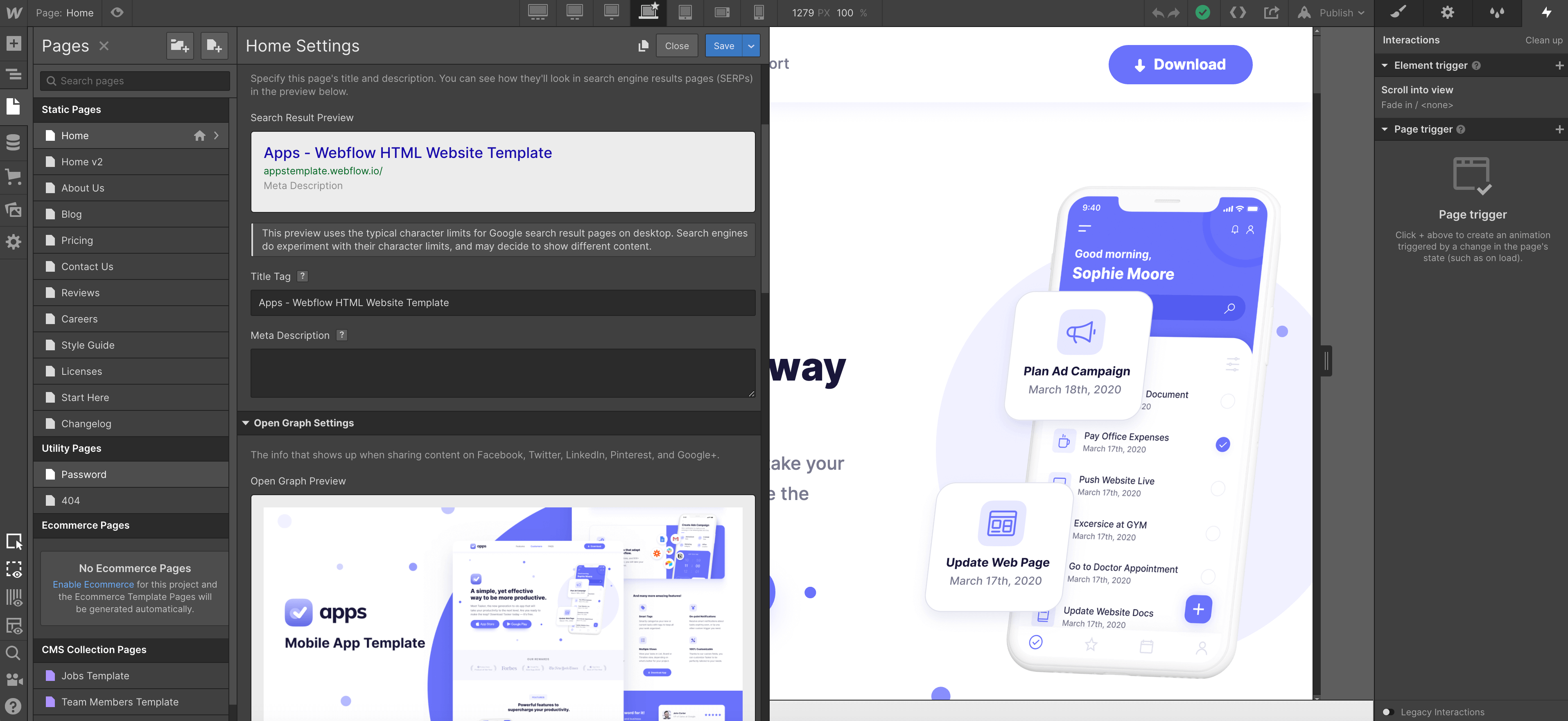Switch to tablet preview mode
The image size is (1568, 721).
click(x=685, y=13)
